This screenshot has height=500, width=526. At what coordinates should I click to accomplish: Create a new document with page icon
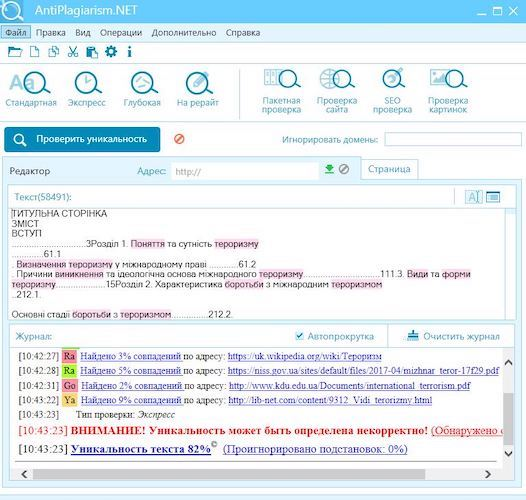click(35, 52)
